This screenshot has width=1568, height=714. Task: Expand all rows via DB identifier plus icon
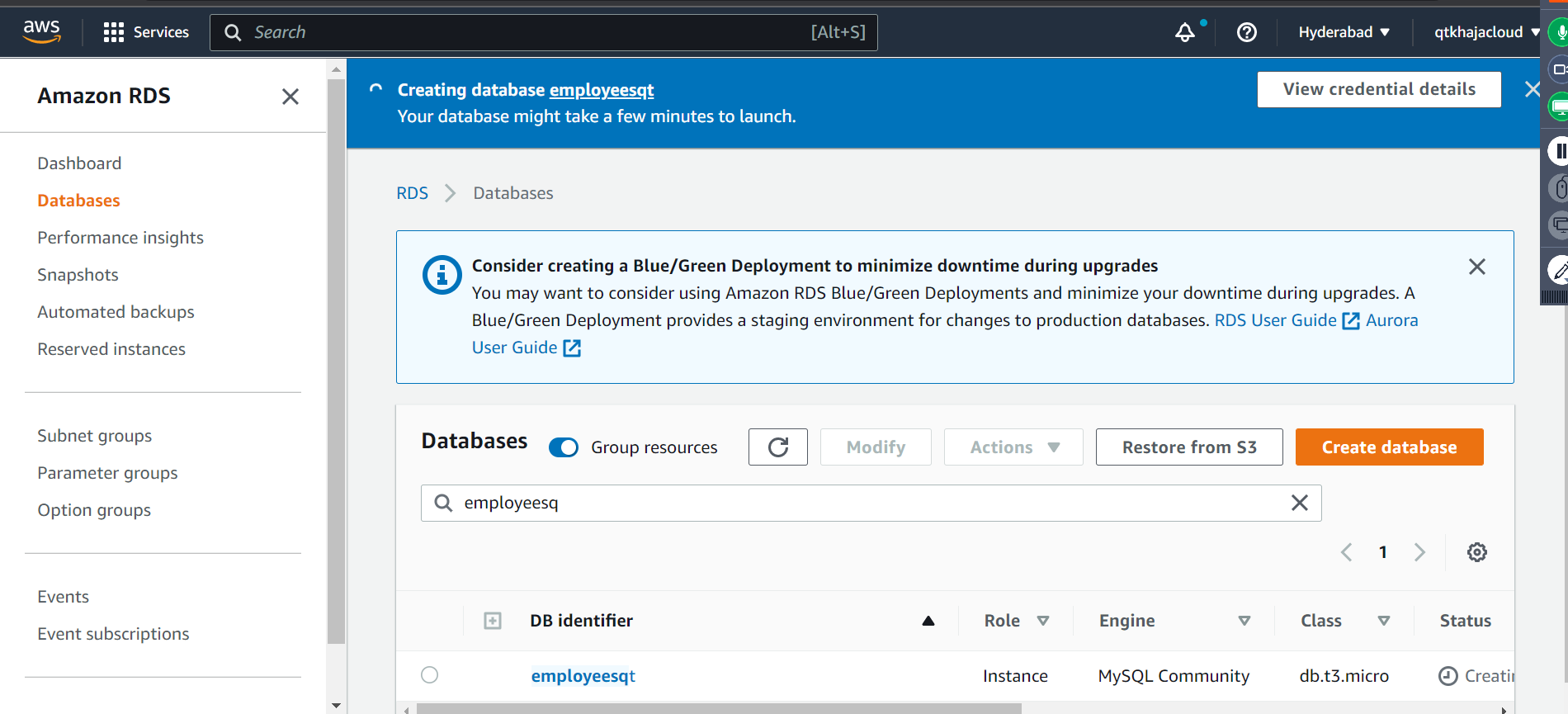coord(493,621)
